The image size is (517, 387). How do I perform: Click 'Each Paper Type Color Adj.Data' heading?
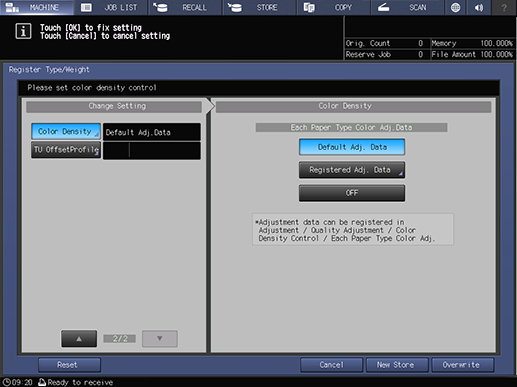coord(351,128)
